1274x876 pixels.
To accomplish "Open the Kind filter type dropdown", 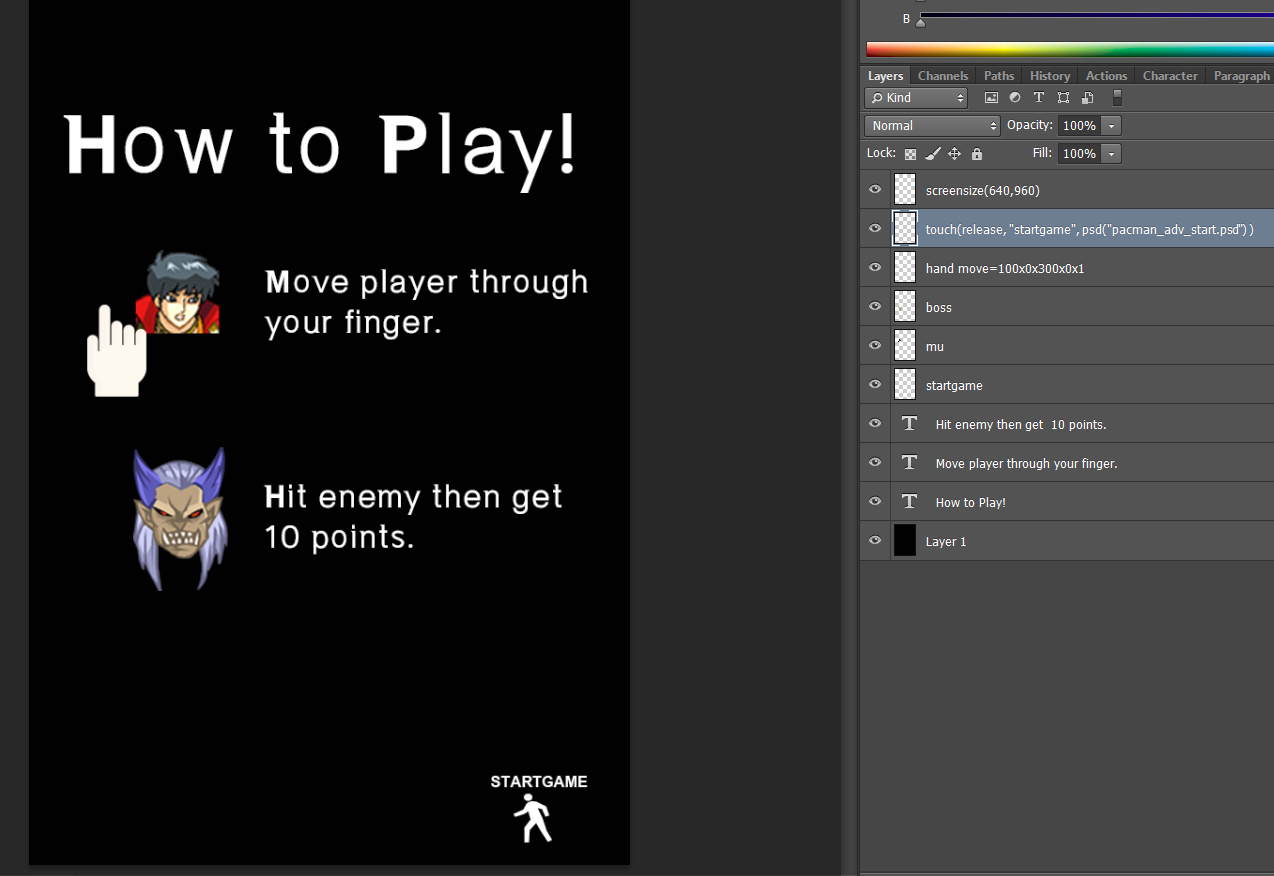I will (x=916, y=98).
